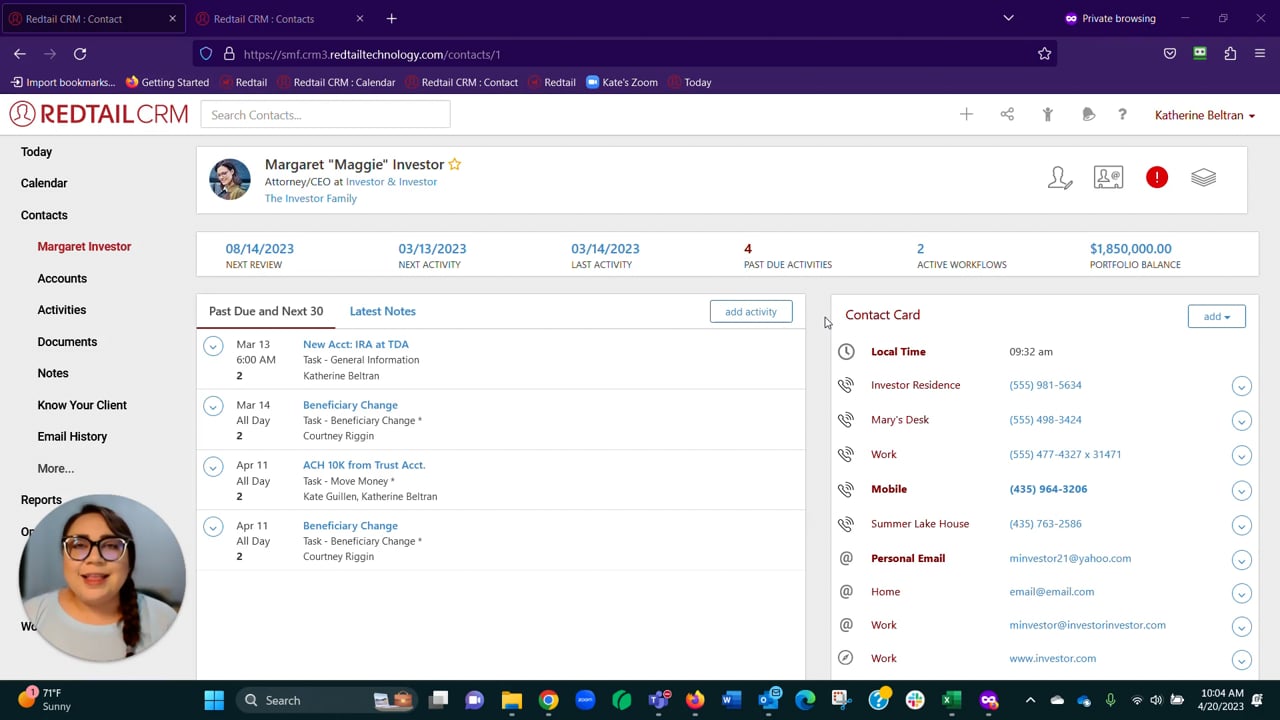This screenshot has width=1280, height=720.
Task: Edit the contact using the pencil-person icon
Action: pyautogui.click(x=1059, y=177)
